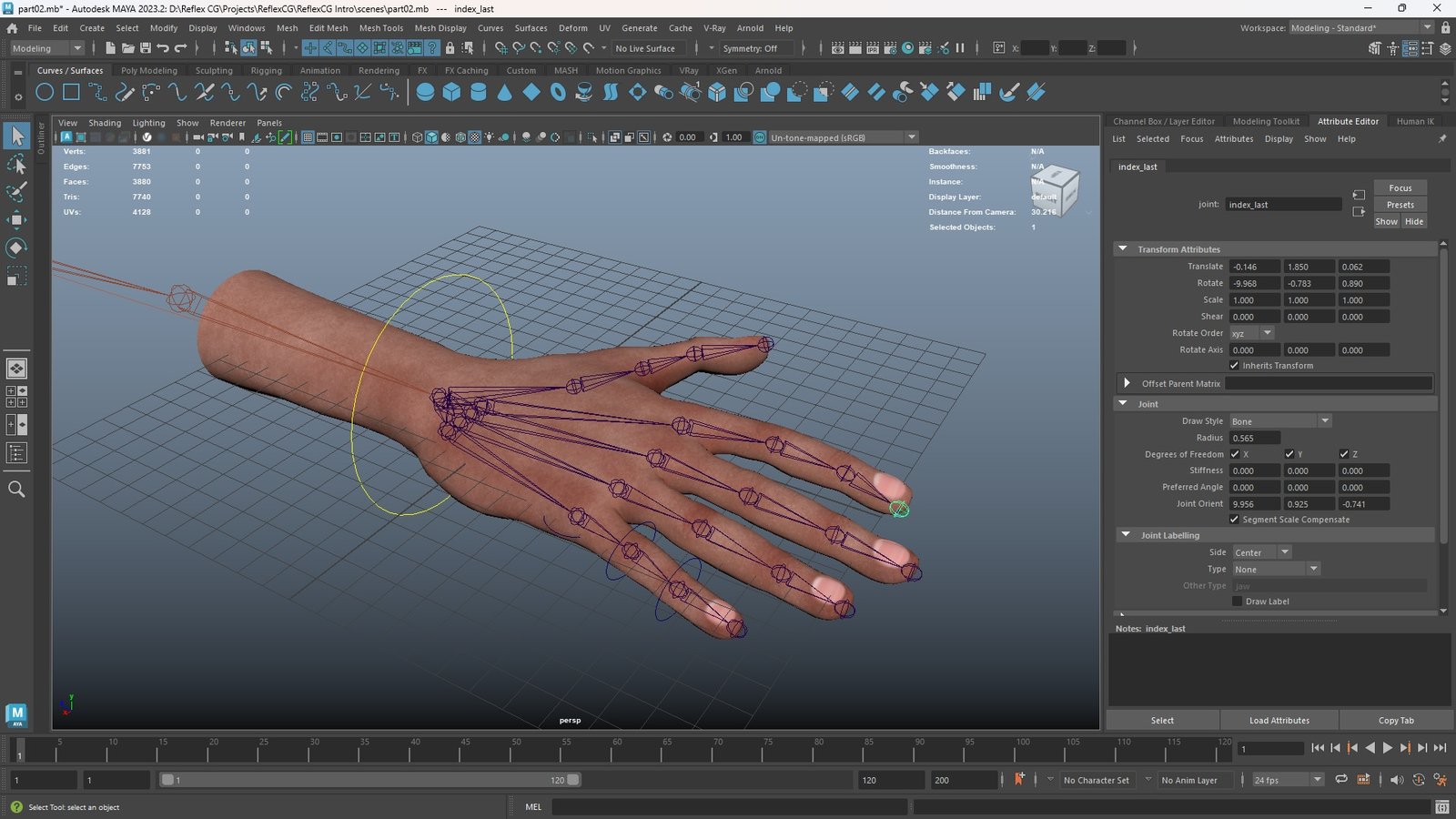
Task: Open the Mesh Tools menu
Action: [x=380, y=28]
